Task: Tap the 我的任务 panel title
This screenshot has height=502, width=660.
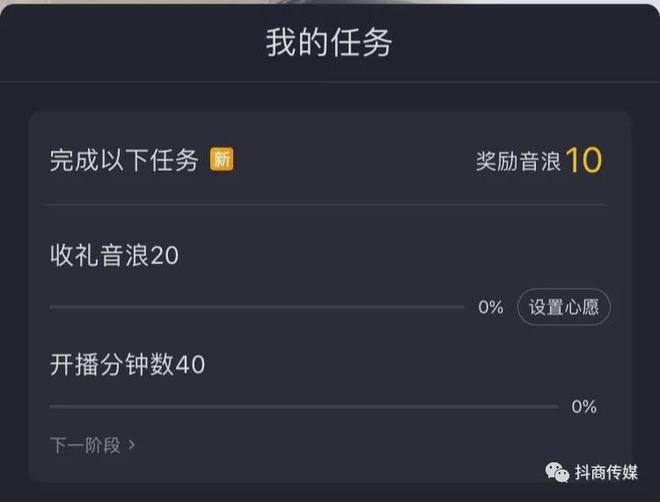Action: point(329,44)
